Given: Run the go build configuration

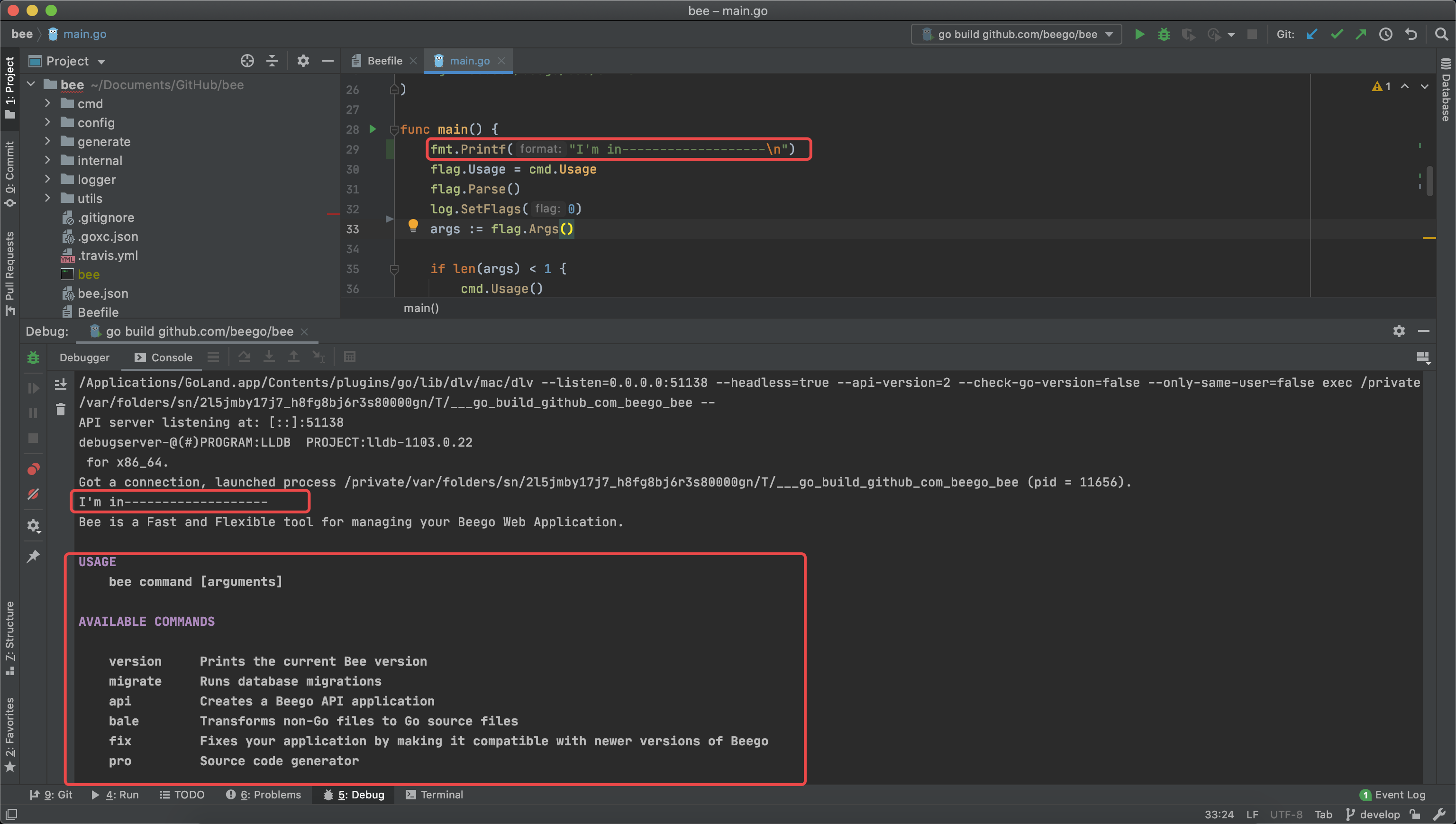Looking at the screenshot, I should pos(1139,34).
